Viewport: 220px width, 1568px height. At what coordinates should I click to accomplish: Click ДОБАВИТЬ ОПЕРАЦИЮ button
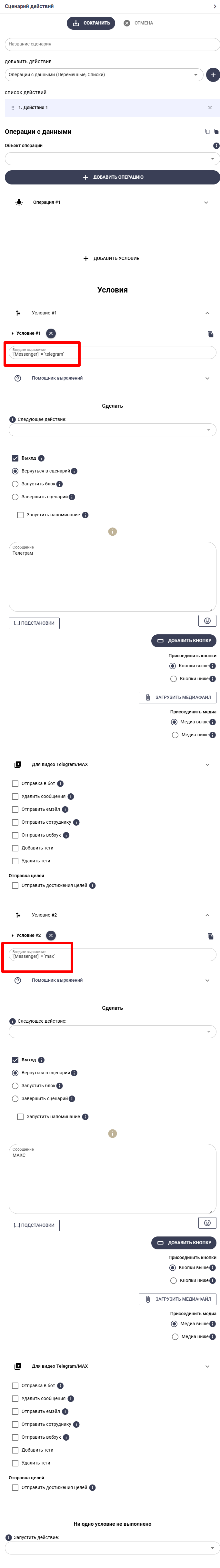112,177
